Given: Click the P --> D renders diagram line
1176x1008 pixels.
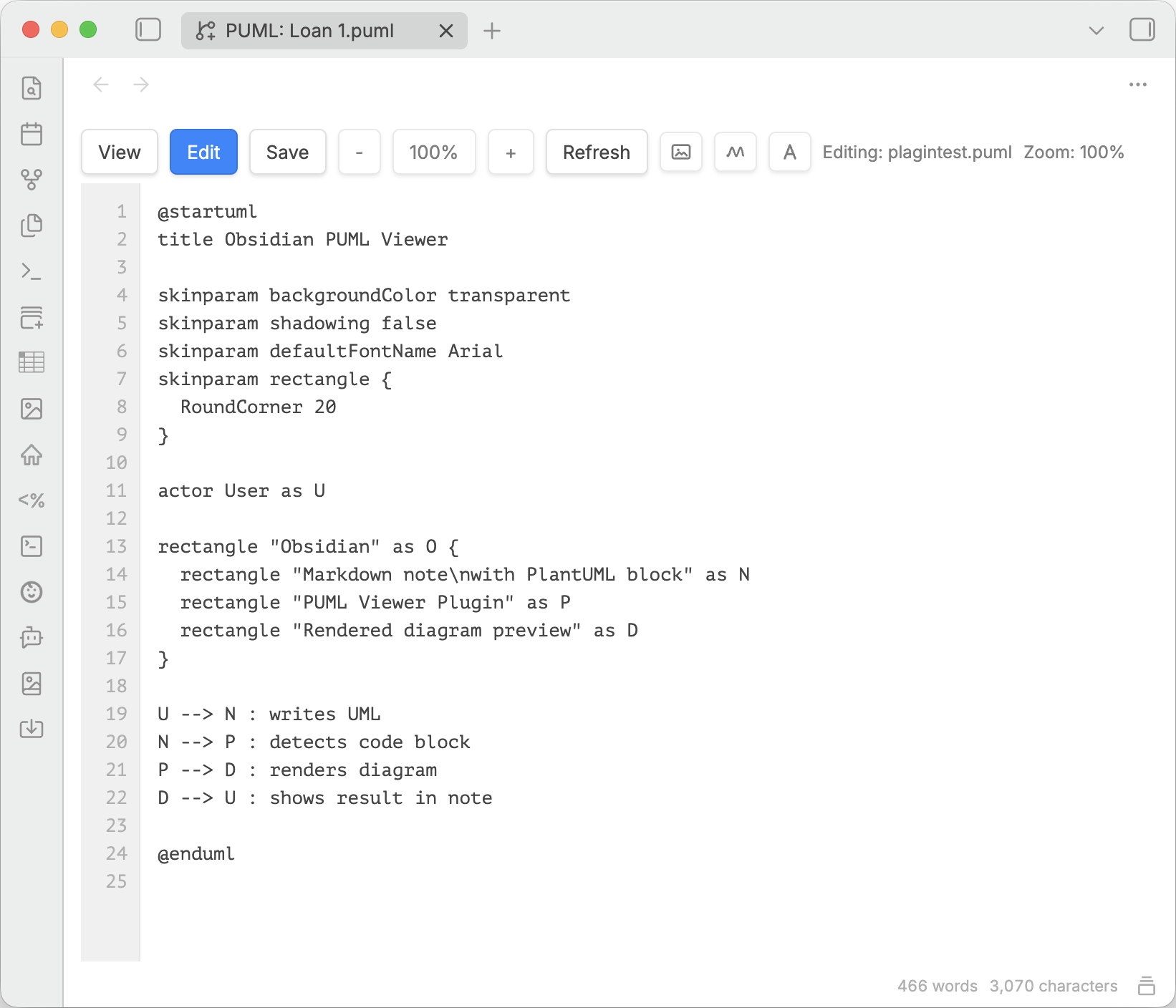Looking at the screenshot, I should coord(297,770).
